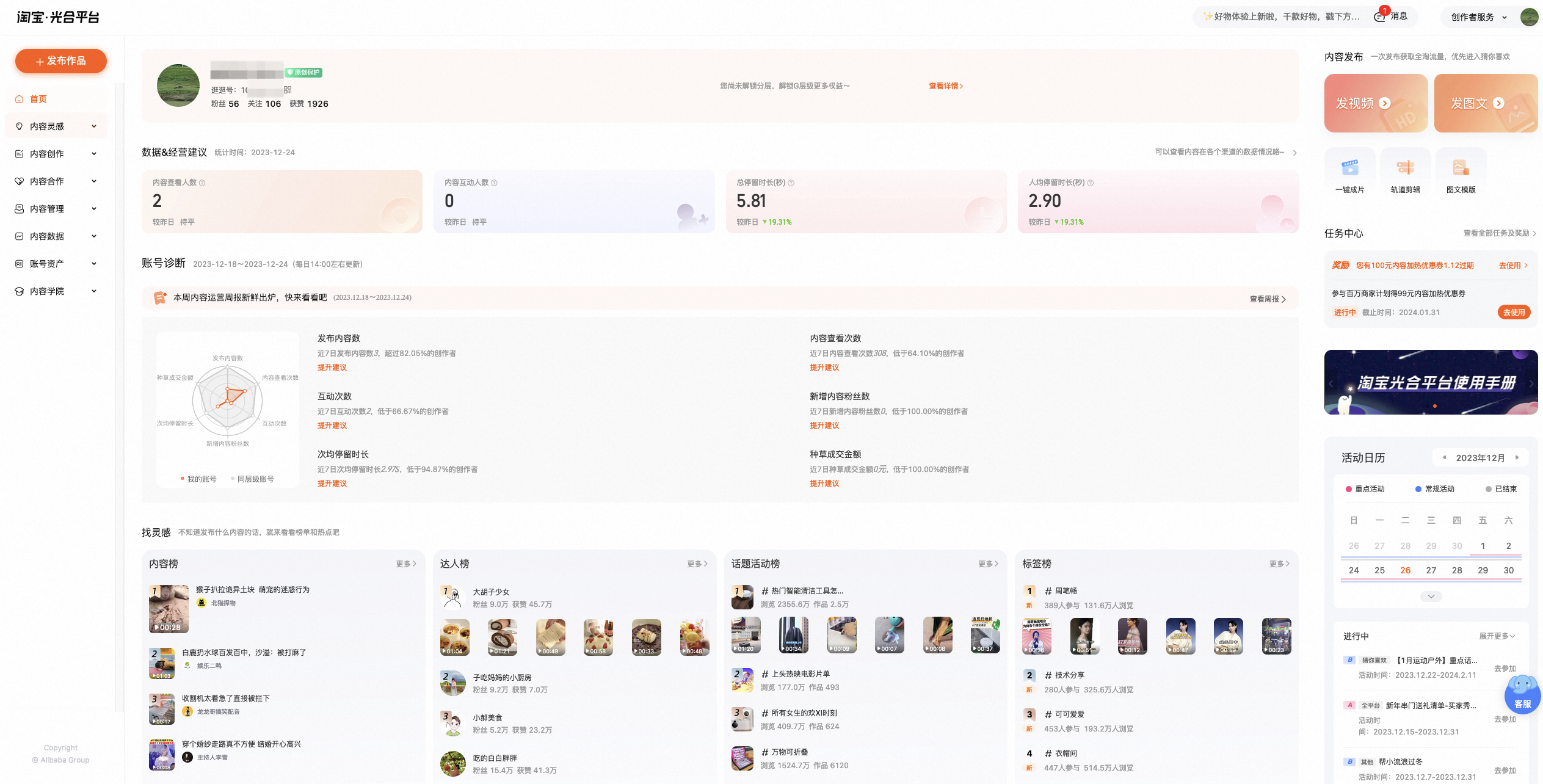Click 提升建议 under 互动次数
Screen dimensions: 1543x784
332,426
